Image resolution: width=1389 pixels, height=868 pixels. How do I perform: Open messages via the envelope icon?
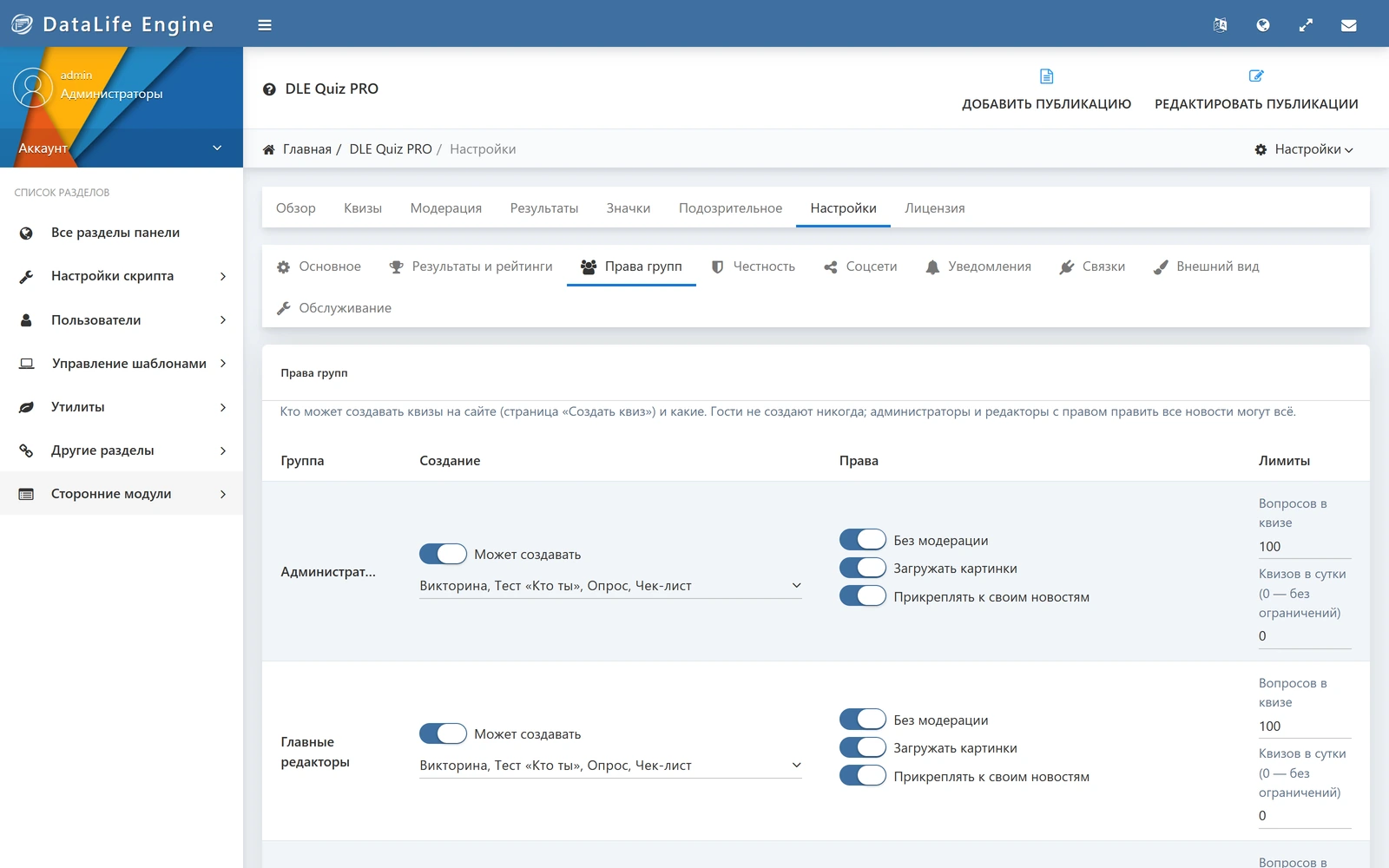coord(1348,25)
